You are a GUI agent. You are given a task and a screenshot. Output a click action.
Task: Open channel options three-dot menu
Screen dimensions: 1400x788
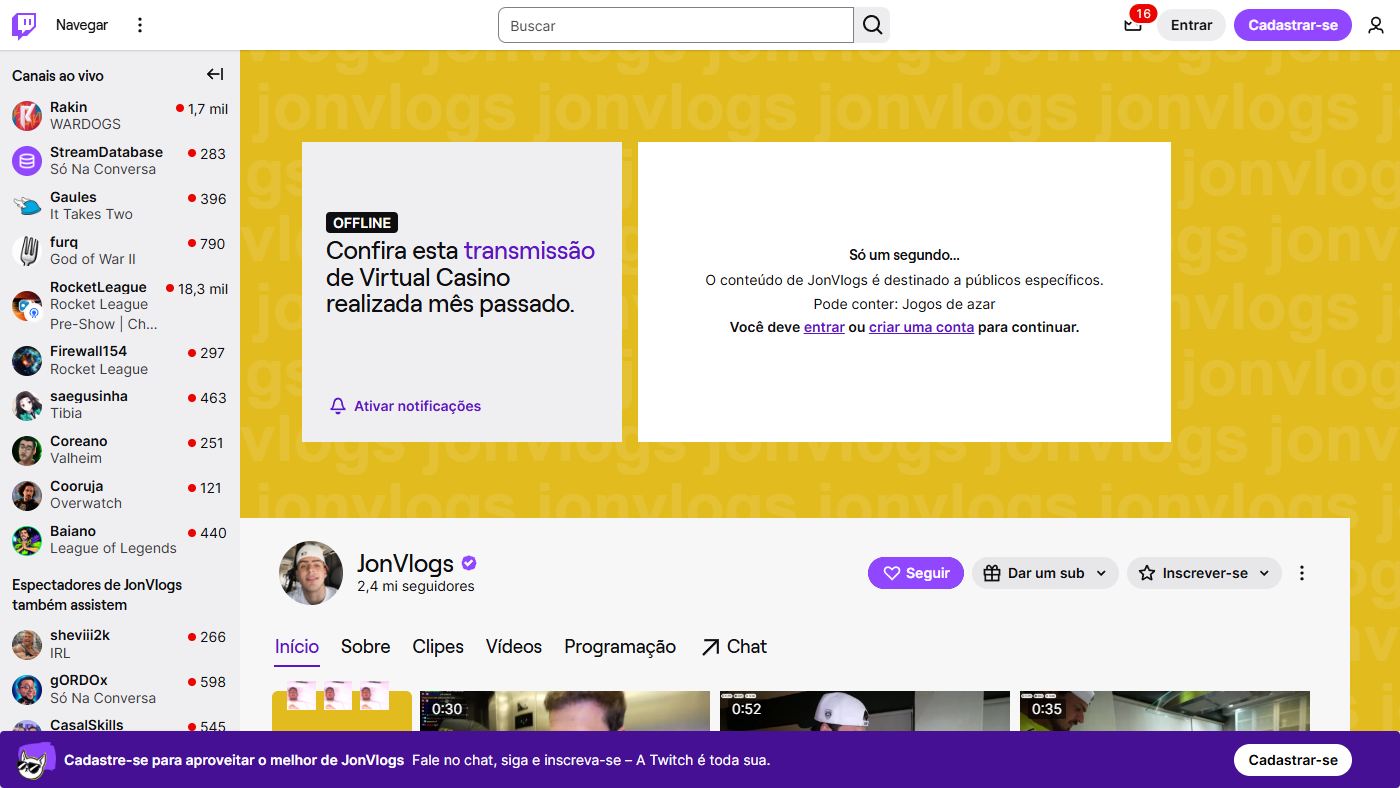(x=1302, y=573)
